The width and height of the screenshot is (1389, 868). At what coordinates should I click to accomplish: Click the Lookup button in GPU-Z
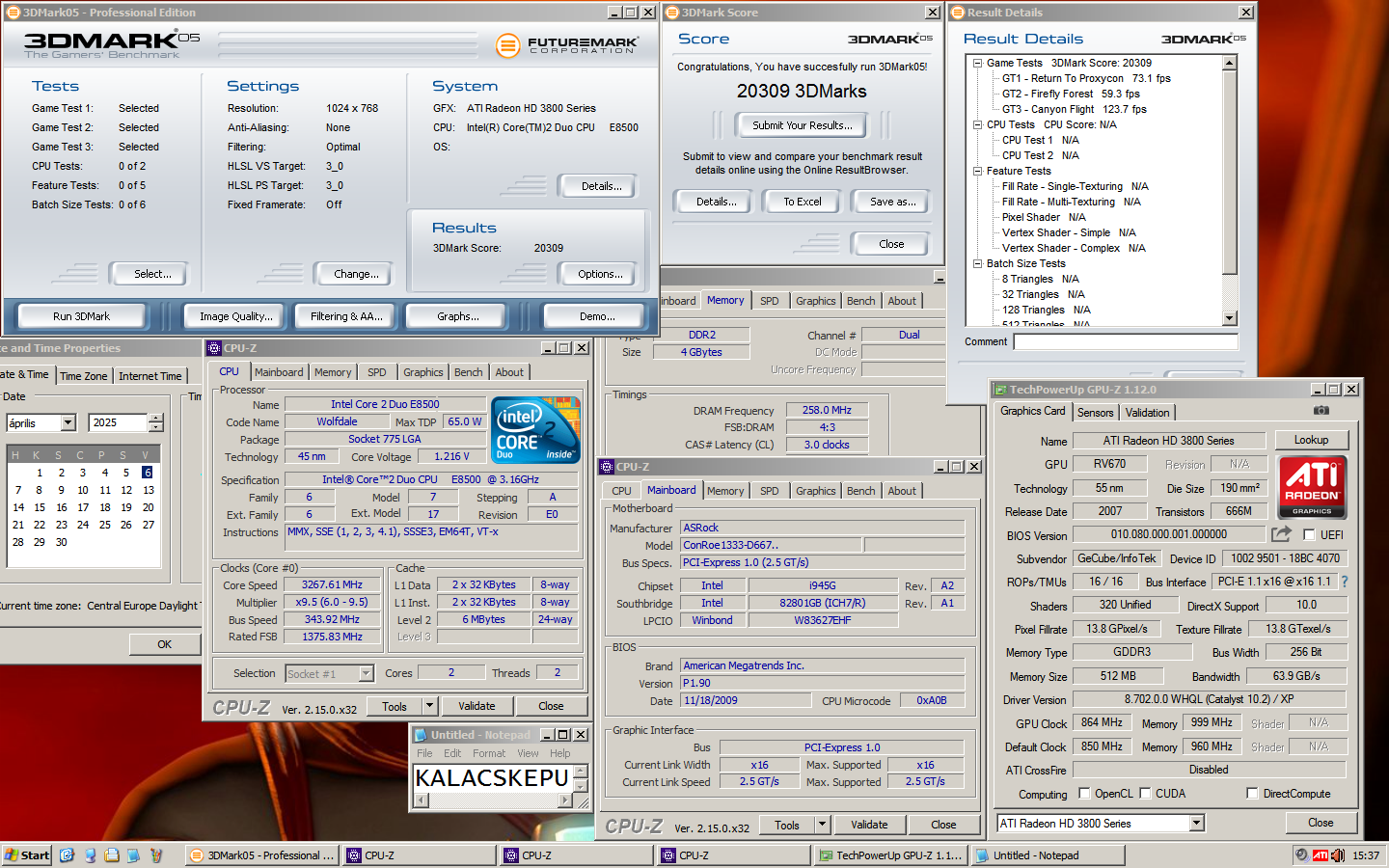1311,440
